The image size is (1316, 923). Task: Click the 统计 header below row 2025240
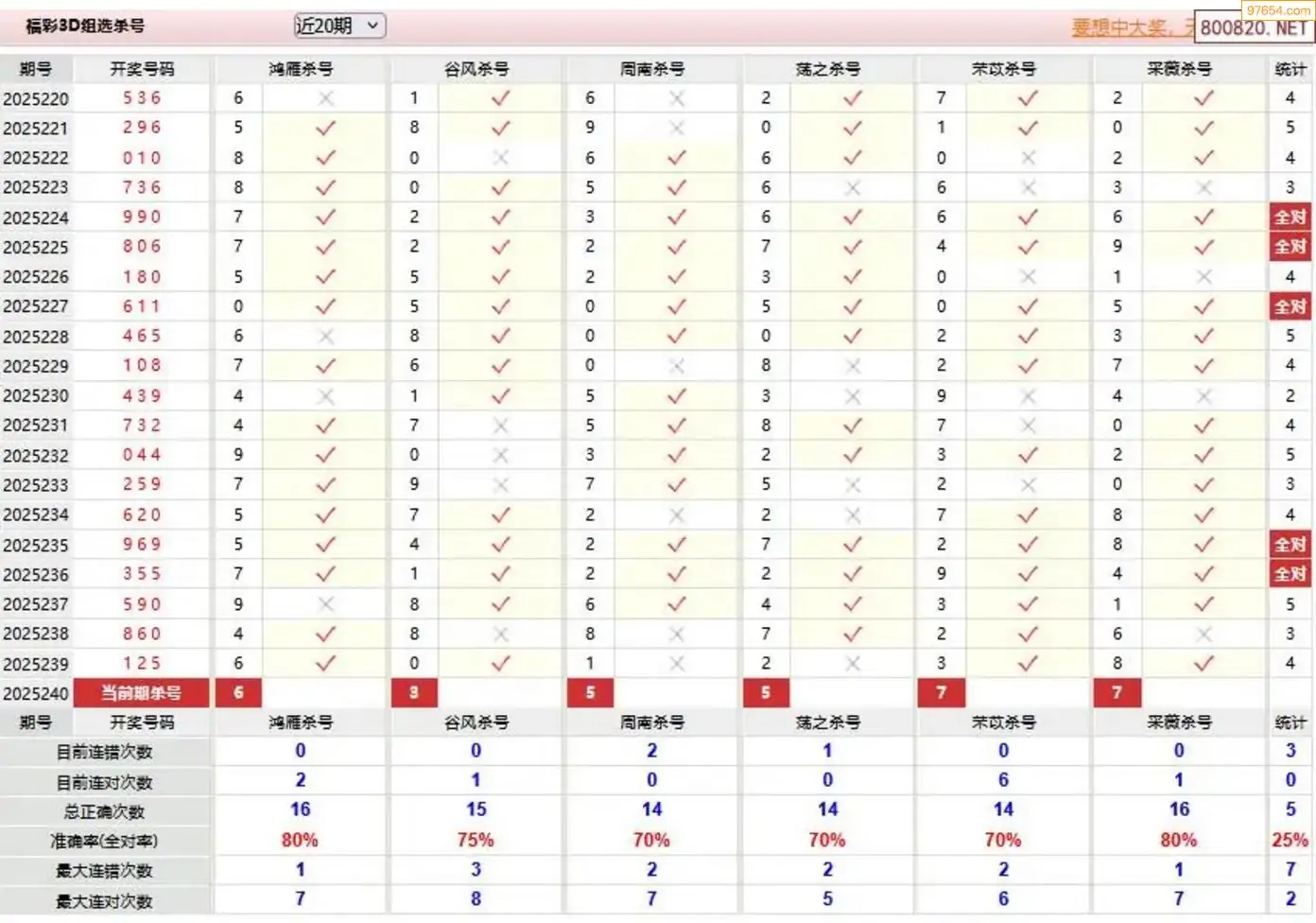[x=1290, y=723]
